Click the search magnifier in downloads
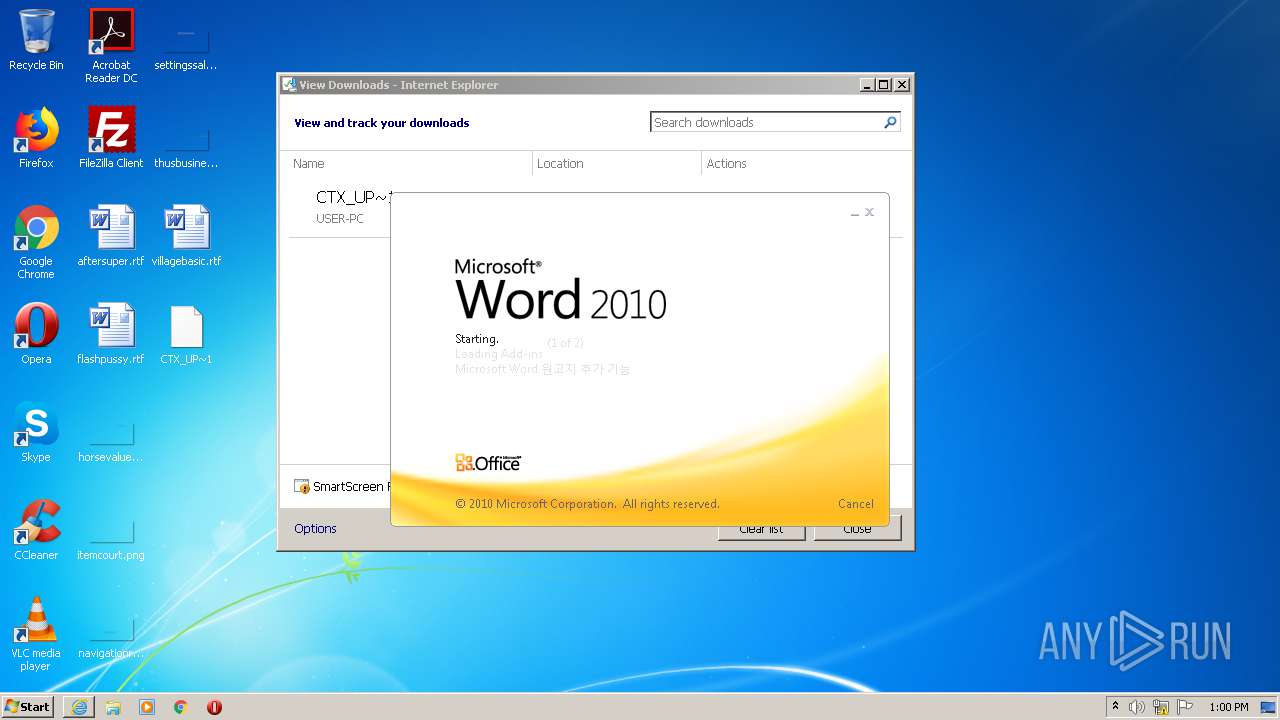The width and height of the screenshot is (1280, 720). tap(890, 122)
